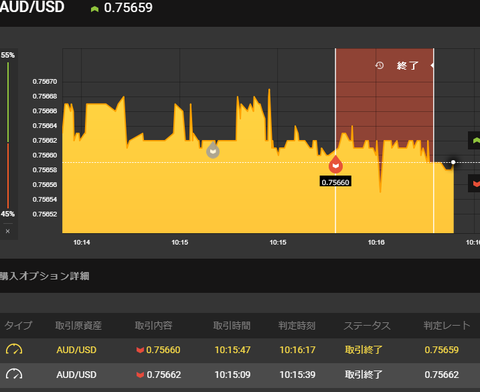Click the green up arrow at chart right edge
Viewport: 480px width, 392px height.
pyautogui.click(x=475, y=141)
